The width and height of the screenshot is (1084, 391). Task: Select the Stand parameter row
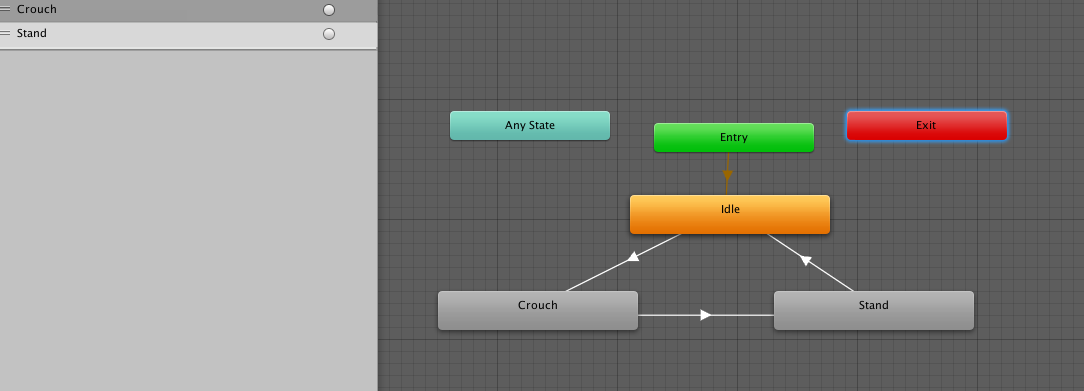(x=188, y=34)
